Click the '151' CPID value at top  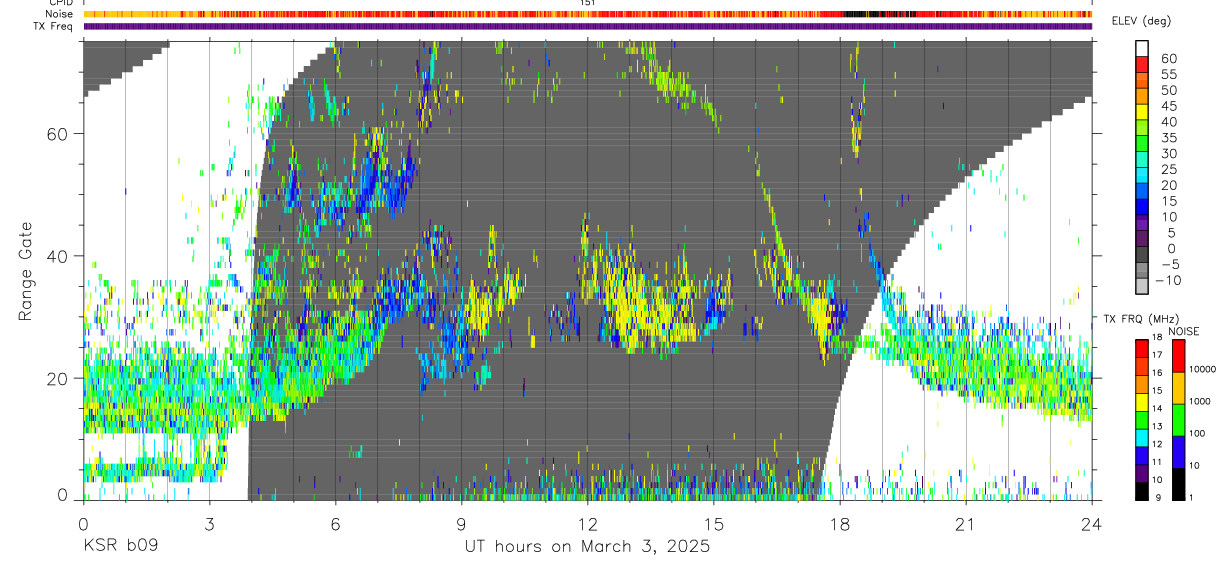[x=588, y=3]
